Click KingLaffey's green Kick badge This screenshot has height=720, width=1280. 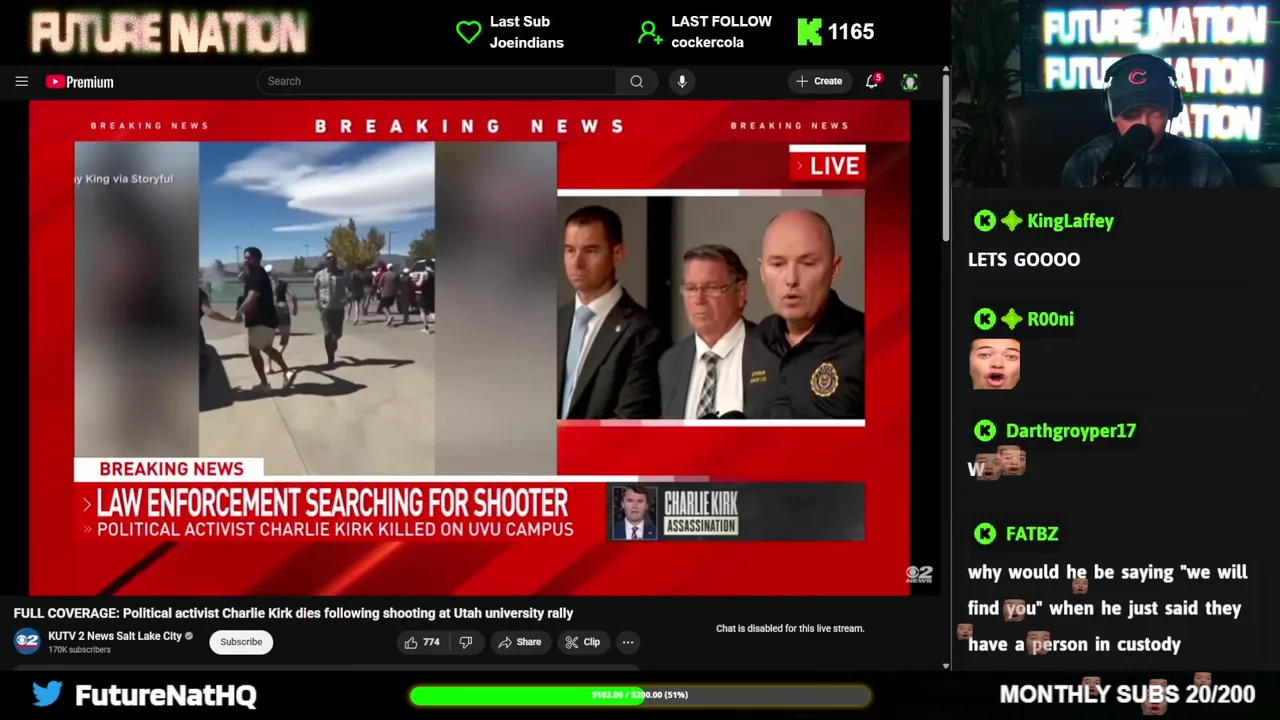pos(985,221)
